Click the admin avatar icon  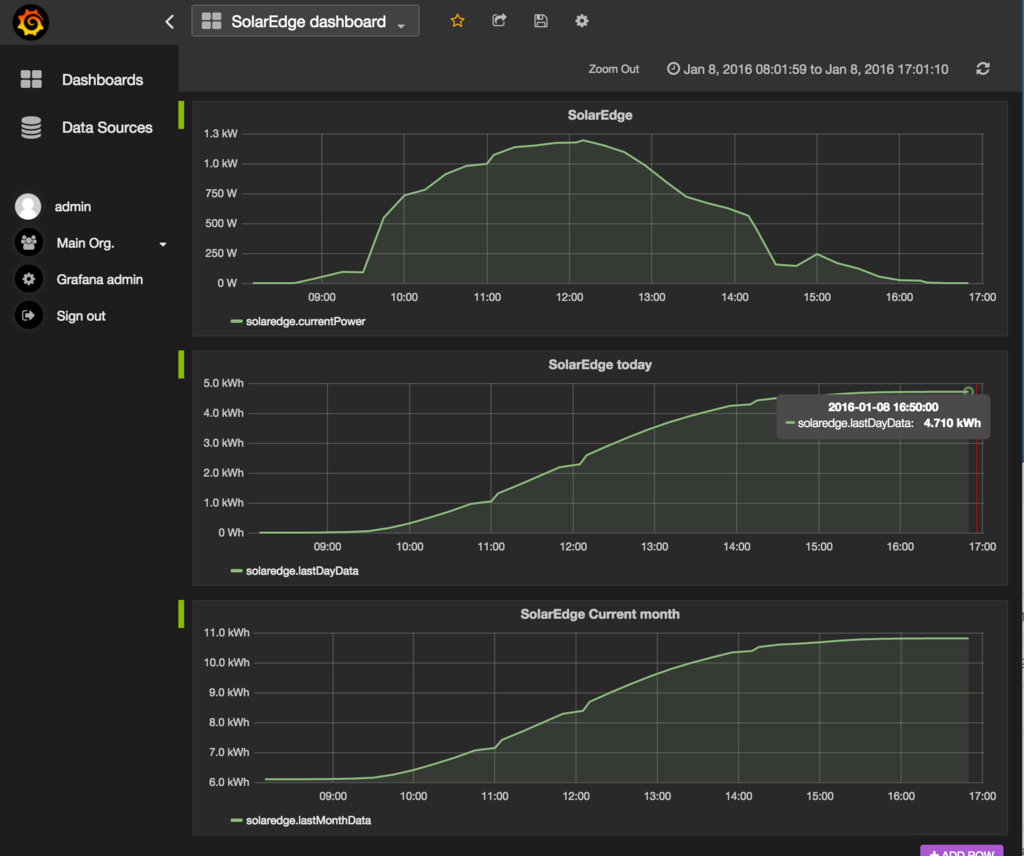pos(28,206)
